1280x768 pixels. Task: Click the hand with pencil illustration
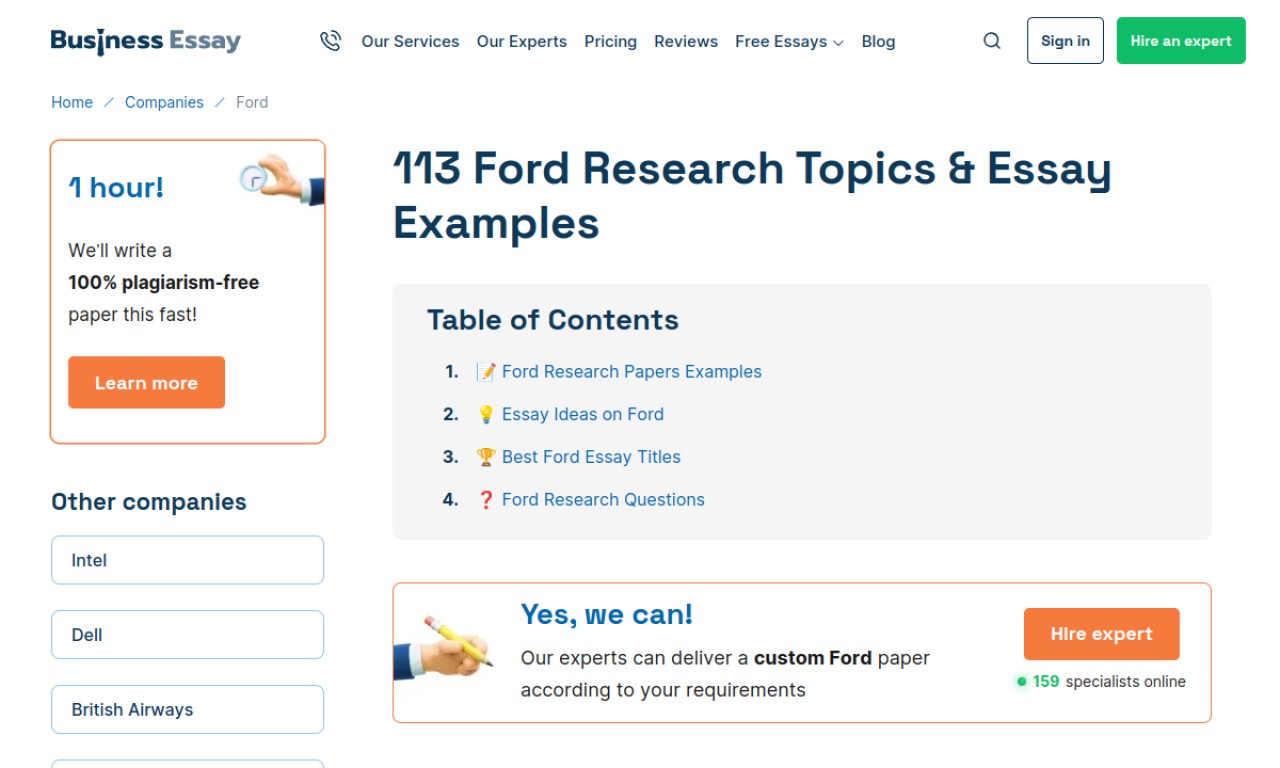[x=443, y=648]
